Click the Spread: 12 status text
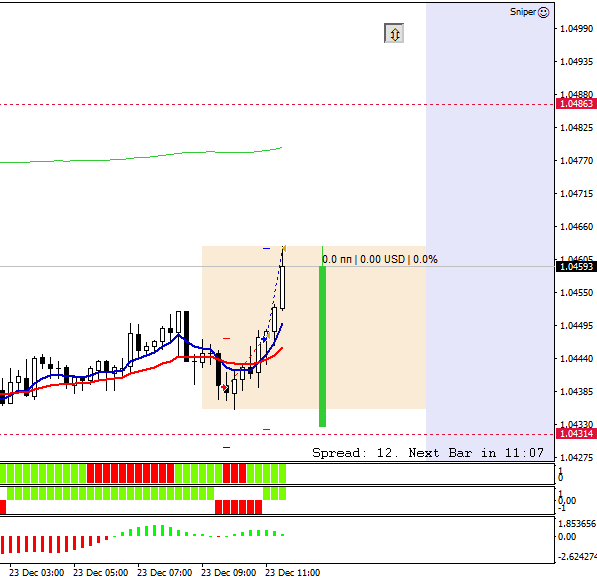 point(354,453)
